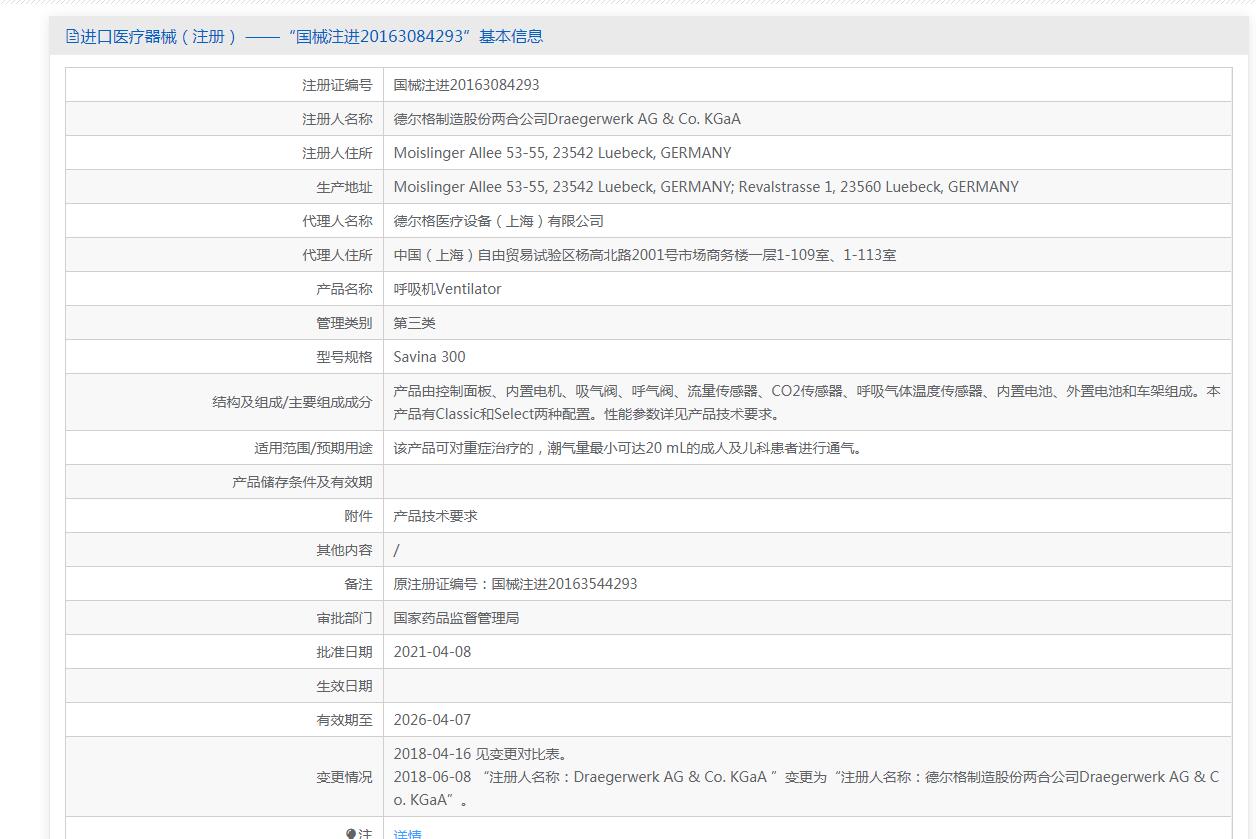Click the approval date 2021-04-08
This screenshot has height=839, width=1256.
[432, 652]
